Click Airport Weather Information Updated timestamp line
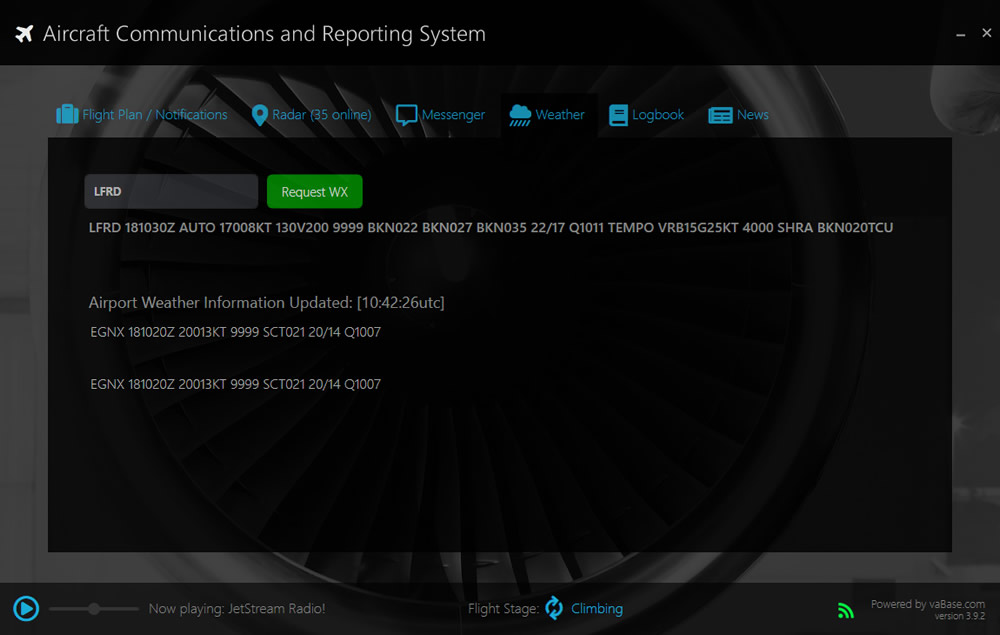Image resolution: width=1000 pixels, height=635 pixels. point(267,303)
